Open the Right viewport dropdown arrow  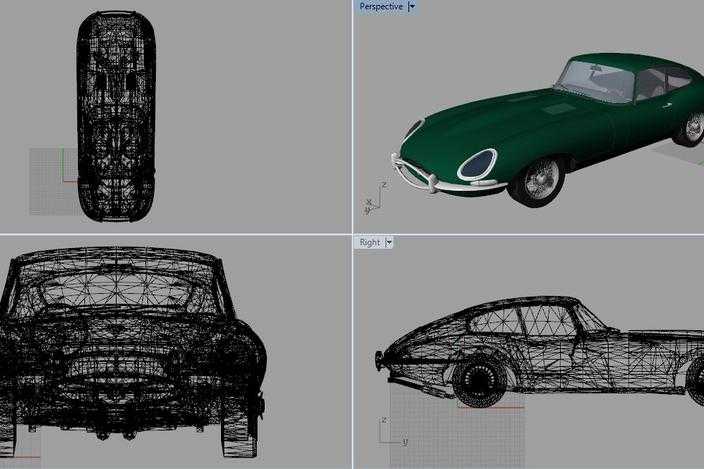389,242
